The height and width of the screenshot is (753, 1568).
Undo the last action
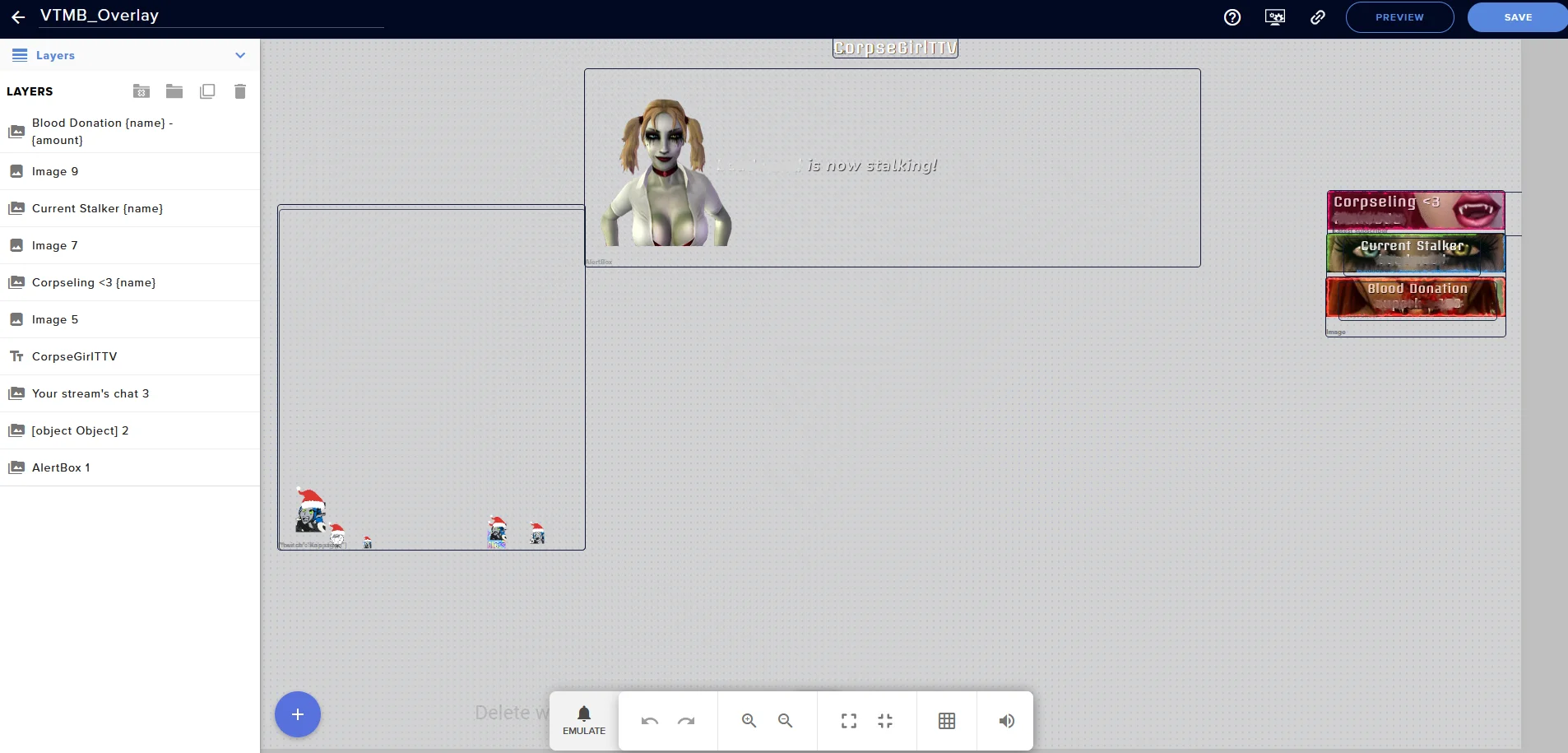(650, 721)
